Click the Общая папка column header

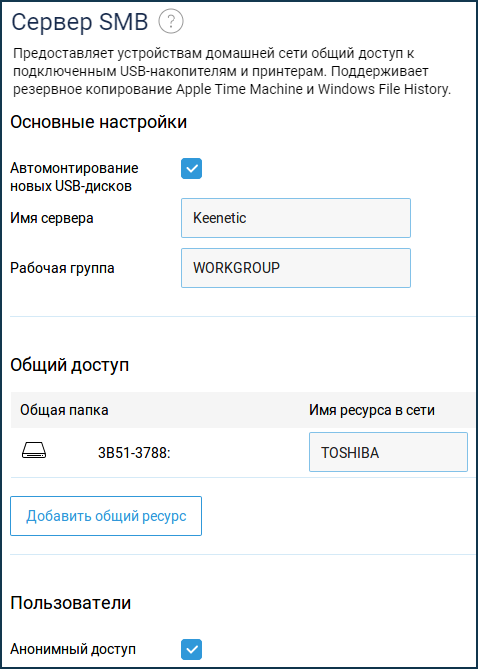coord(64,410)
